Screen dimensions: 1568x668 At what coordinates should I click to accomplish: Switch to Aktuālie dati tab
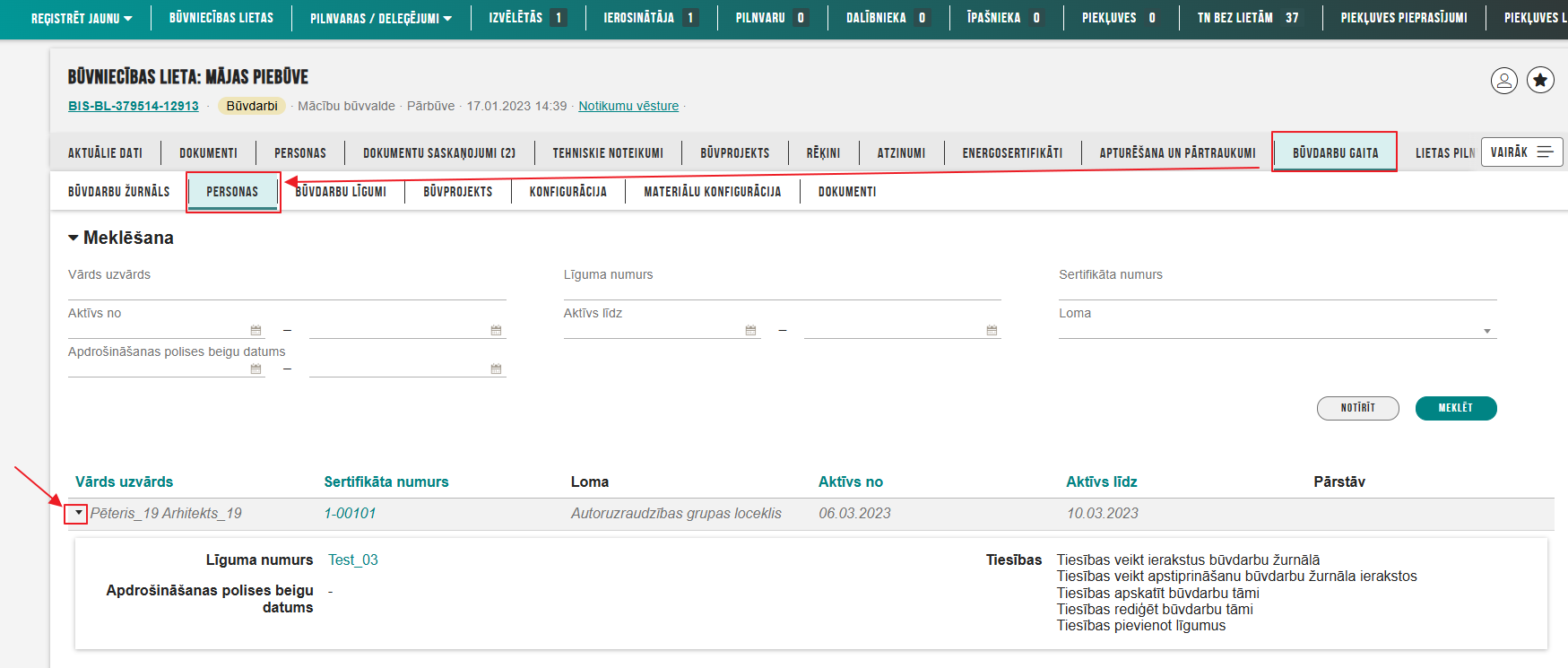(105, 153)
